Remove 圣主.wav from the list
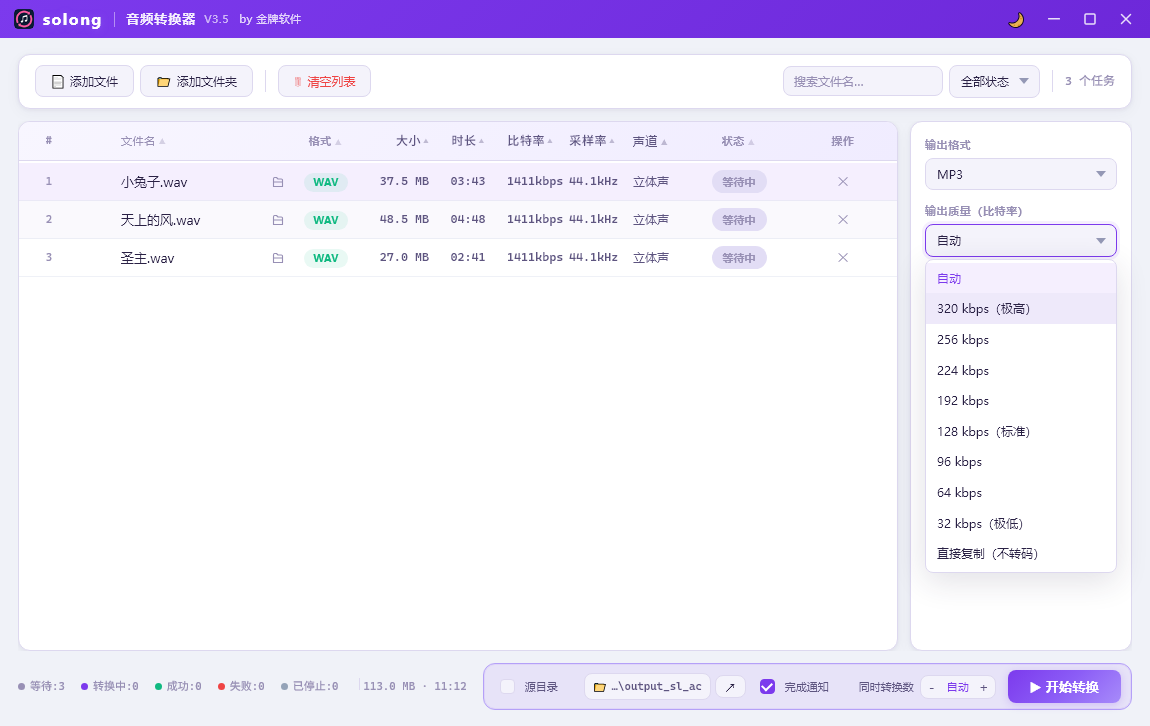This screenshot has width=1150, height=726. (843, 258)
